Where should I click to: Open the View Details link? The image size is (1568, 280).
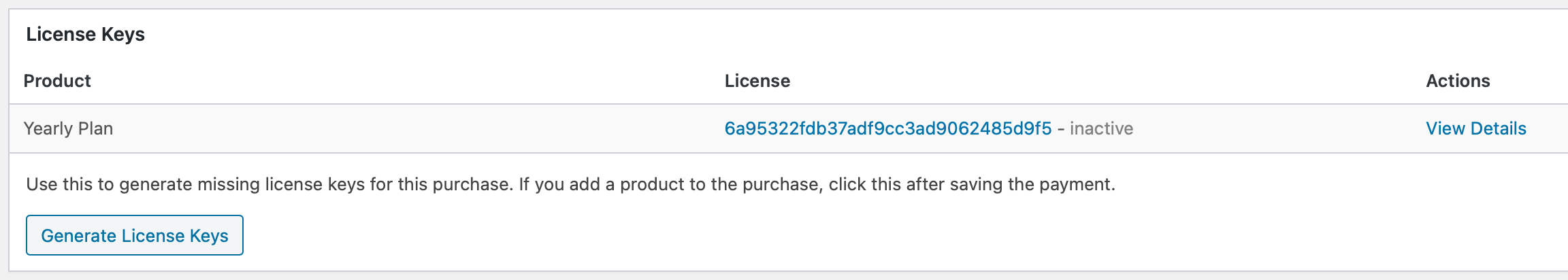[x=1475, y=128]
